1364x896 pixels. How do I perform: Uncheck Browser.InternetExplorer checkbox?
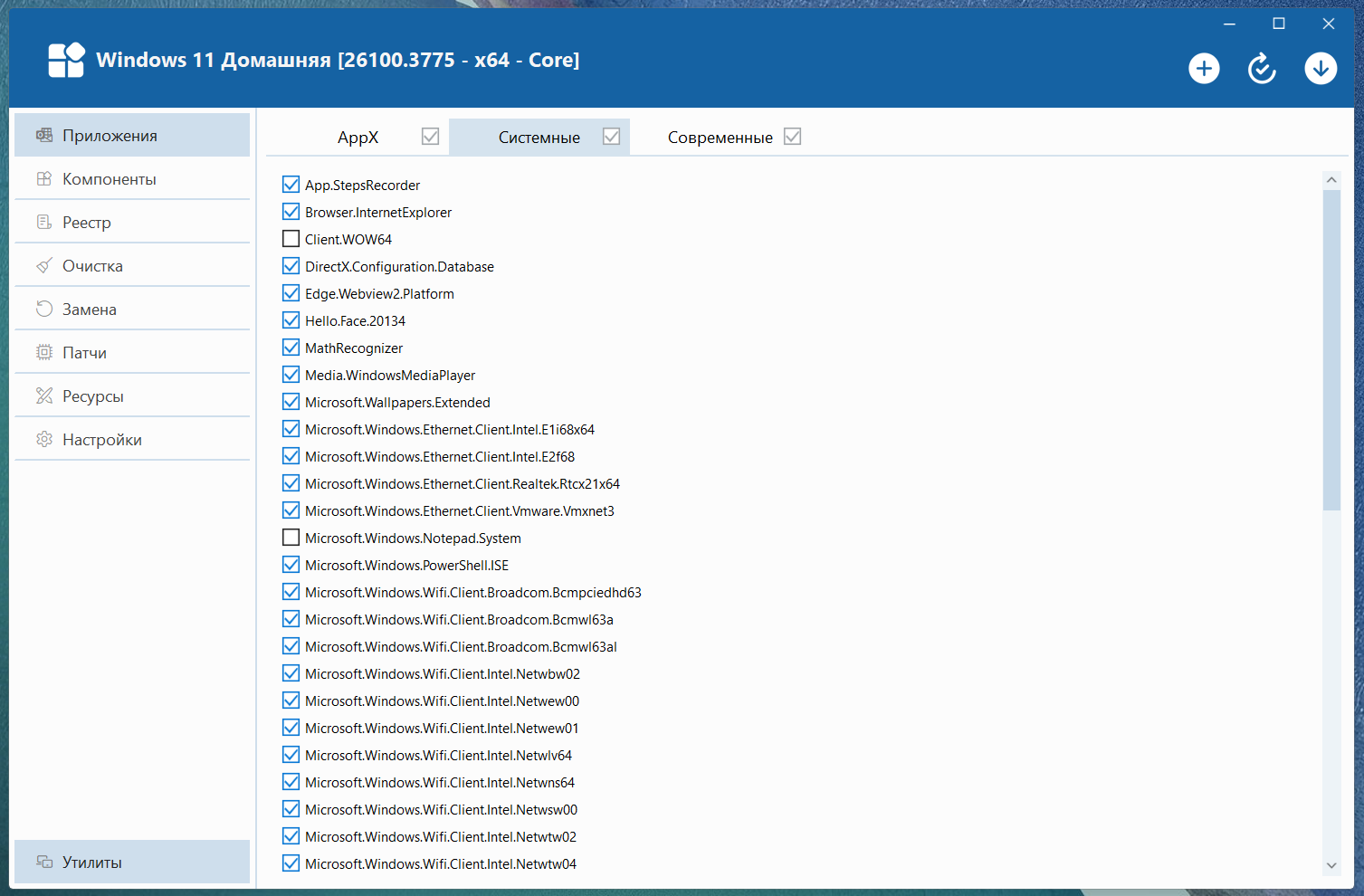click(291, 212)
